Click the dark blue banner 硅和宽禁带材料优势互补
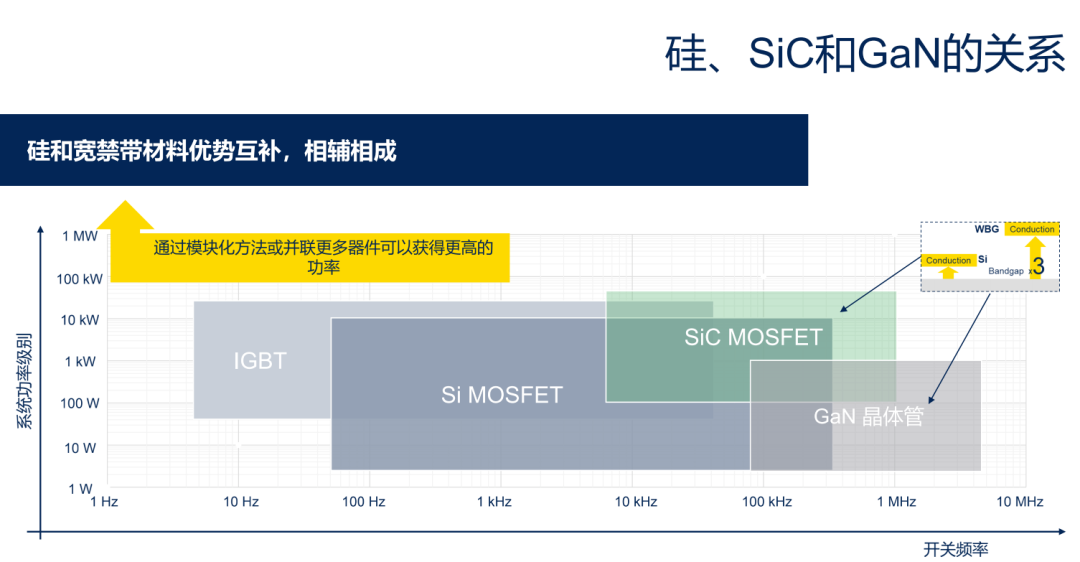The width and height of the screenshot is (1080, 562). pyautogui.click(x=404, y=150)
